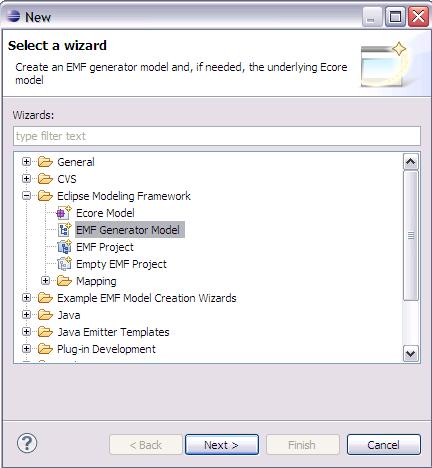Click the Plug-in Development folder icon

coord(45,349)
